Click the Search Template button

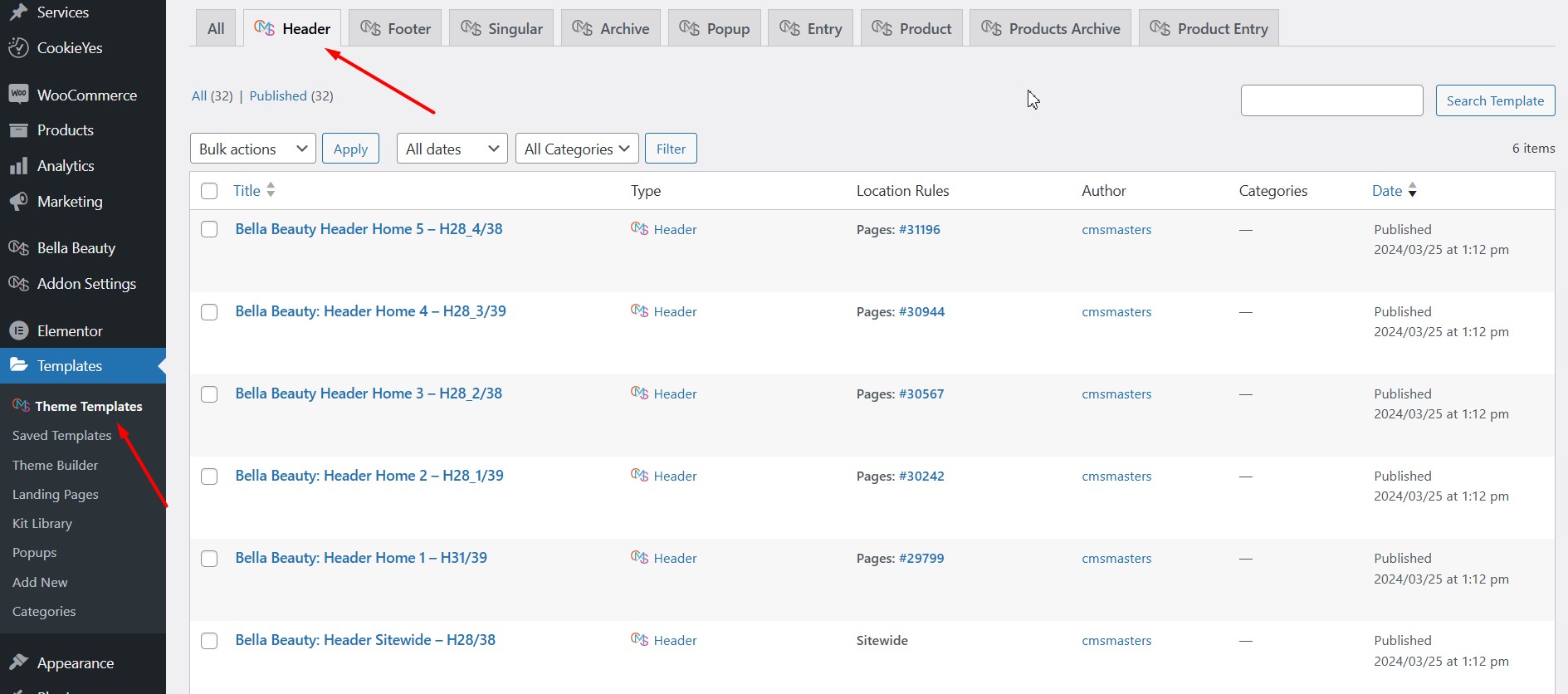click(x=1495, y=100)
